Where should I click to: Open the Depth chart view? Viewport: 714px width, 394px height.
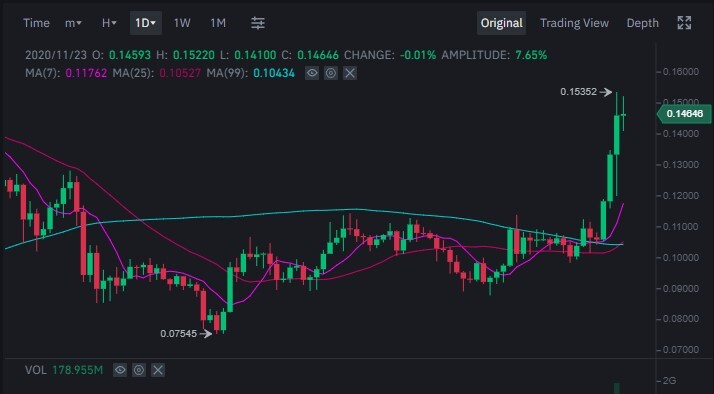click(643, 23)
